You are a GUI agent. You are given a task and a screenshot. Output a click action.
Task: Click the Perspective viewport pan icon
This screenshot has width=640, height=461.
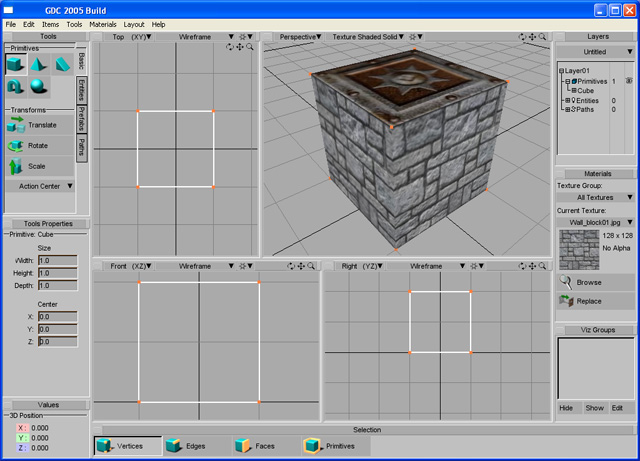click(532, 37)
